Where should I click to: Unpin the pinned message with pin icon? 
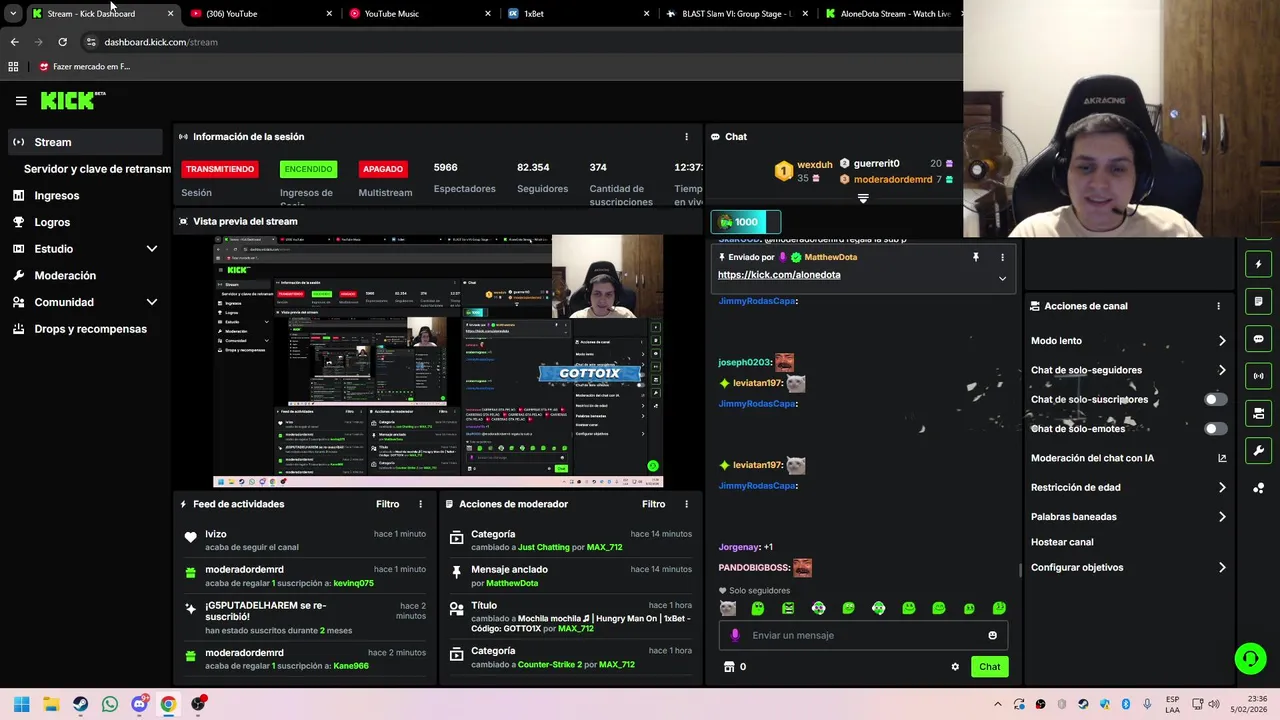[x=976, y=257]
